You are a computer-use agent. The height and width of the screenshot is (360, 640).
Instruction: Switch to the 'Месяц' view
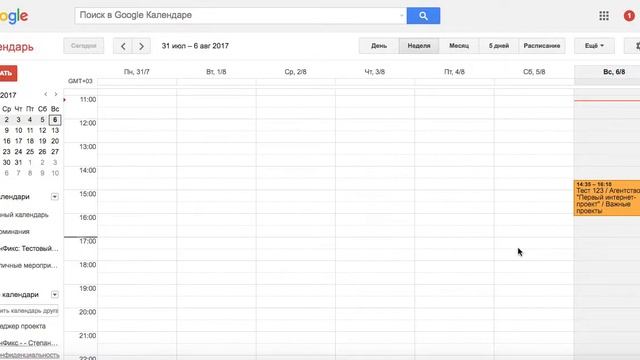coord(459,46)
